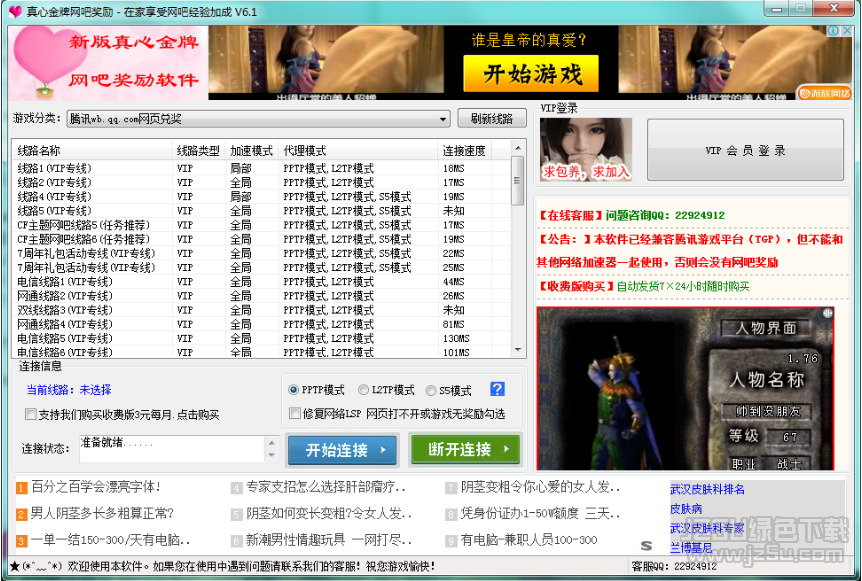This screenshot has width=862, height=581.
Task: Click the pink heart application icon in title bar
Action: pyautogui.click(x=15, y=12)
